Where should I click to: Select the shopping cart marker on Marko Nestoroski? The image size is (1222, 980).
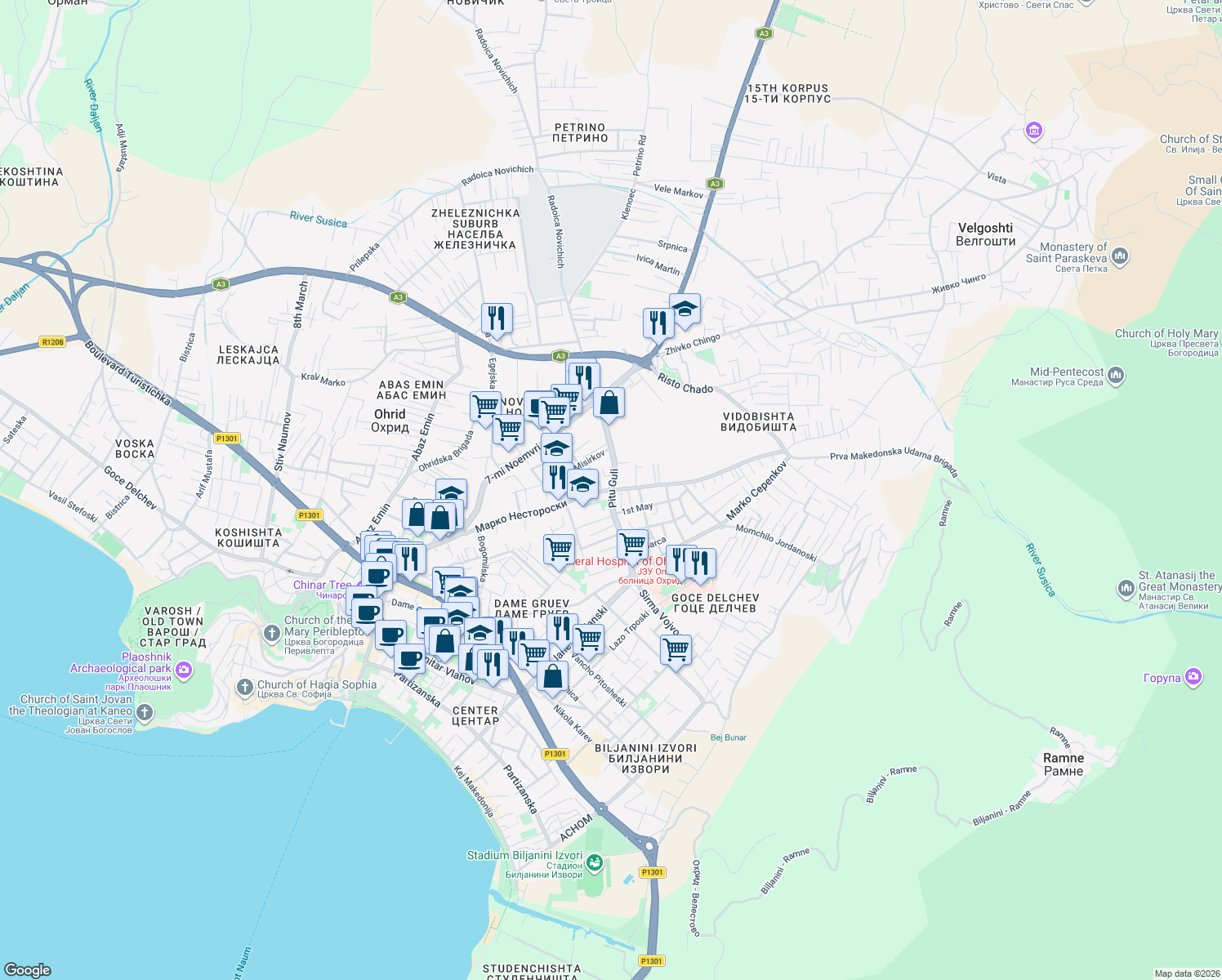coord(559,548)
